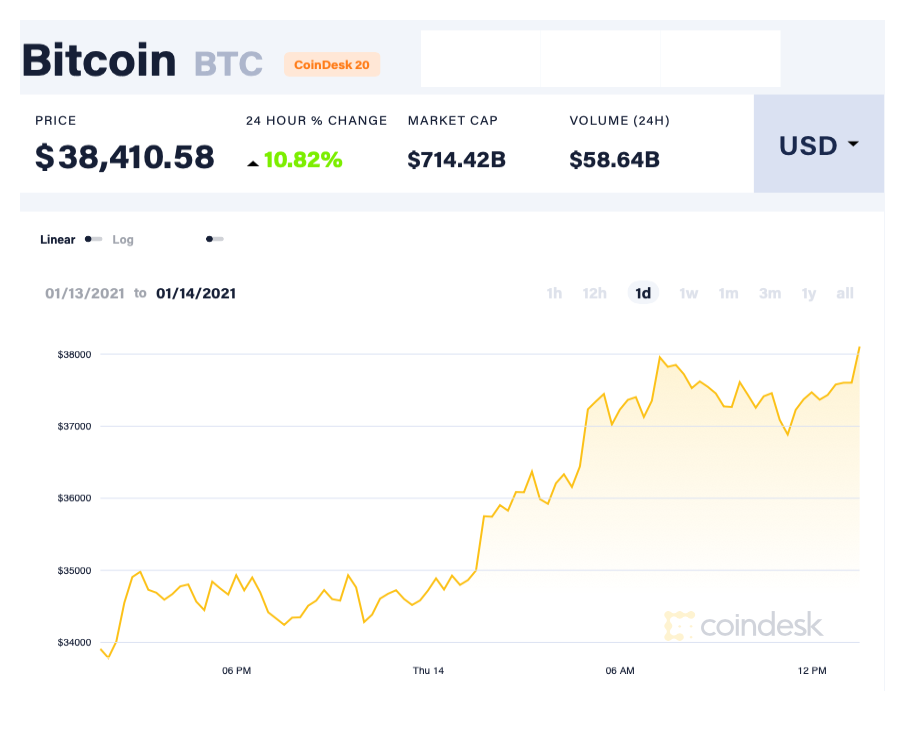Image resolution: width=905 pixels, height=751 pixels.
Task: Select the 1y timeframe
Action: (809, 293)
